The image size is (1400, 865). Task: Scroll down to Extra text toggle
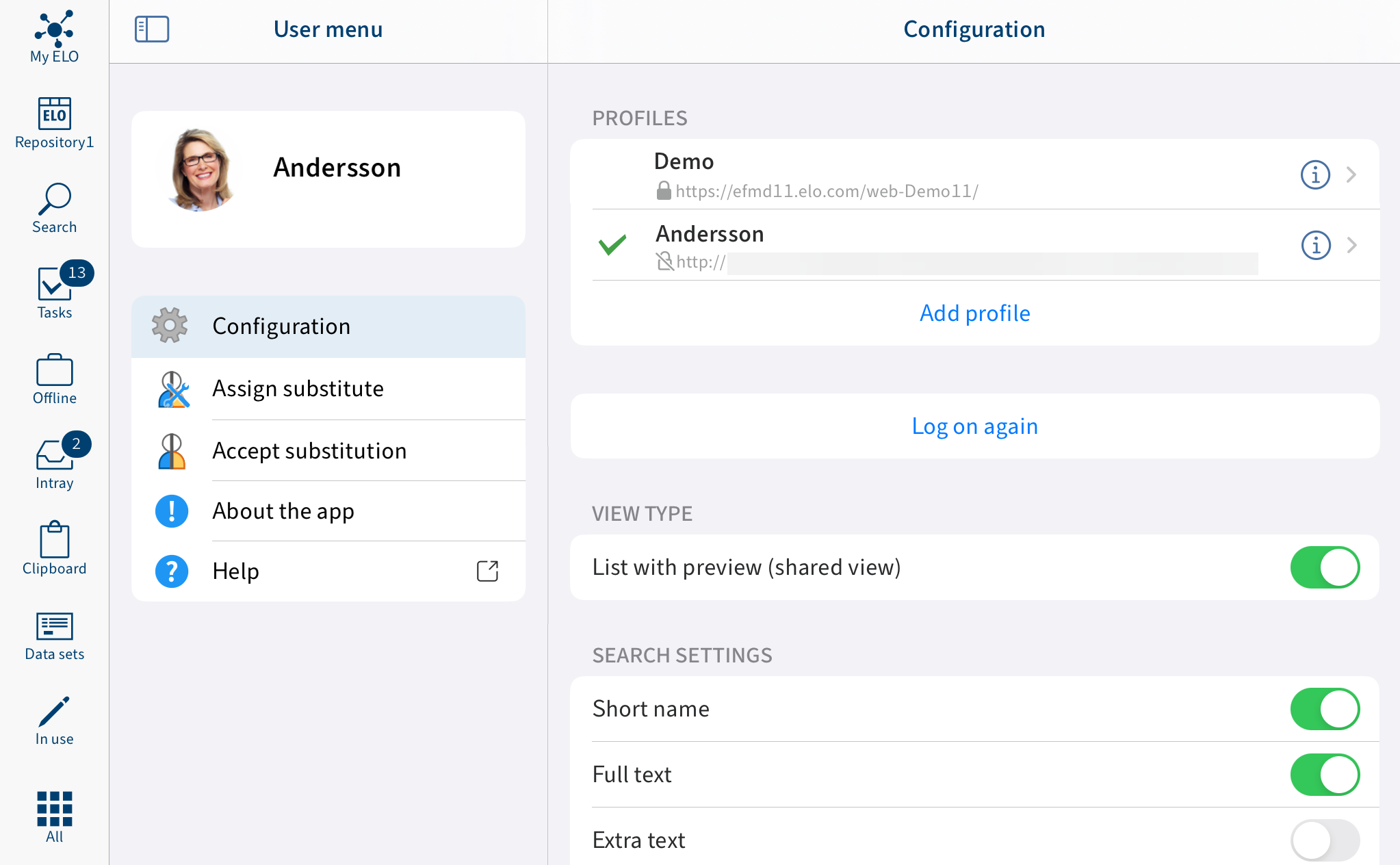pyautogui.click(x=1324, y=838)
